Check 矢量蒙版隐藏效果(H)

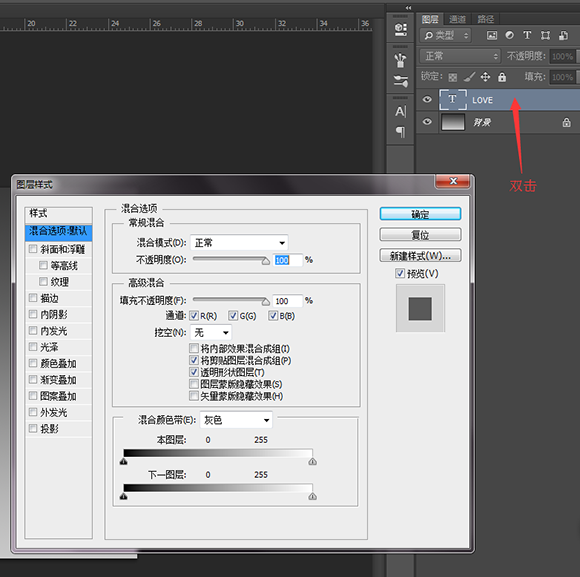coord(194,396)
